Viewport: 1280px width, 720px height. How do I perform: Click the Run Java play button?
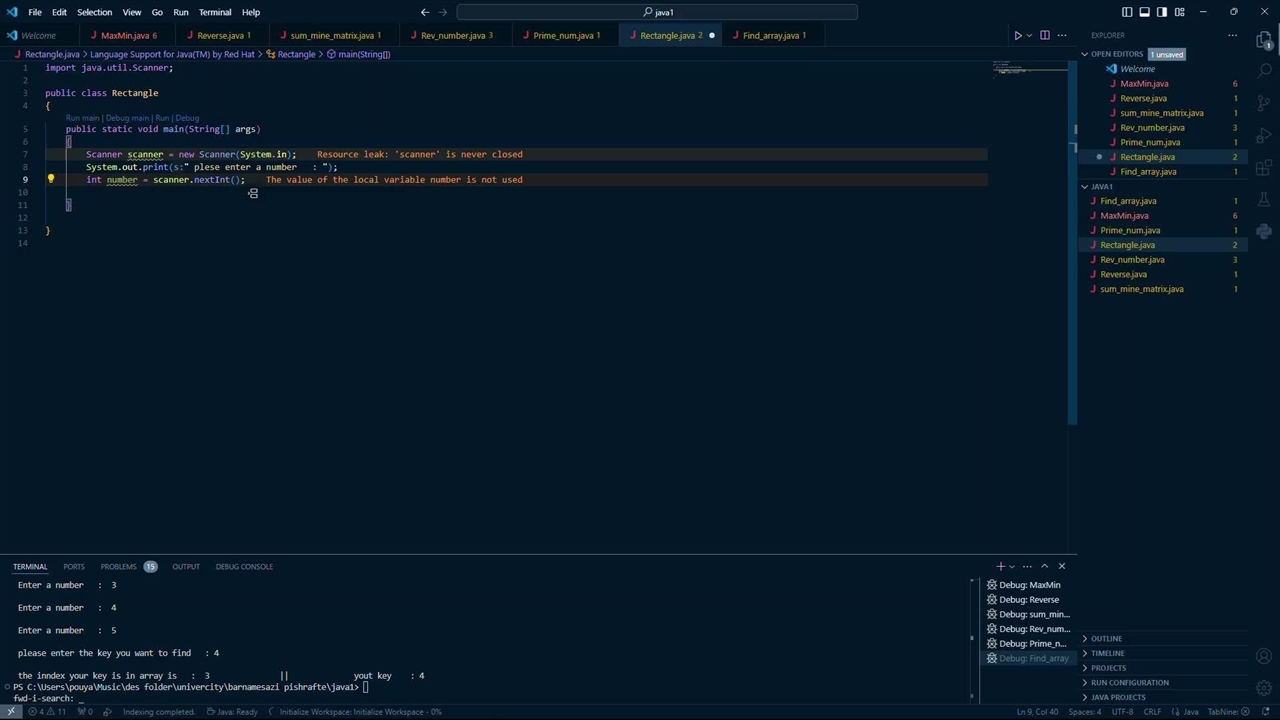click(1017, 35)
